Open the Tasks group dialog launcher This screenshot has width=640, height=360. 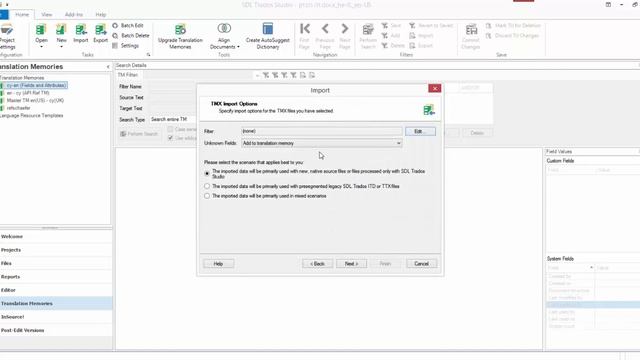click(x=148, y=55)
